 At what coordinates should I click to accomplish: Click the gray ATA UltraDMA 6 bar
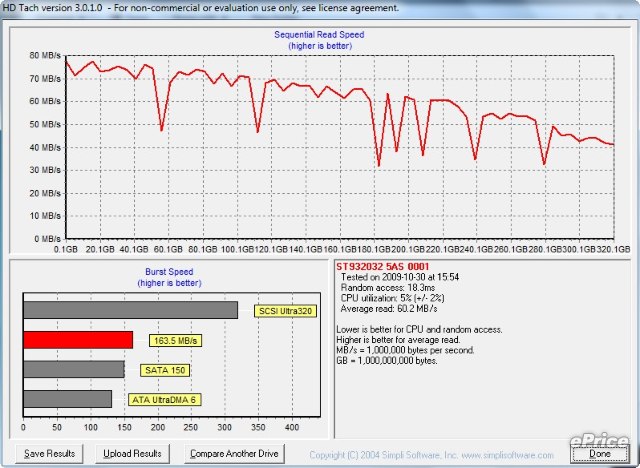(67, 400)
